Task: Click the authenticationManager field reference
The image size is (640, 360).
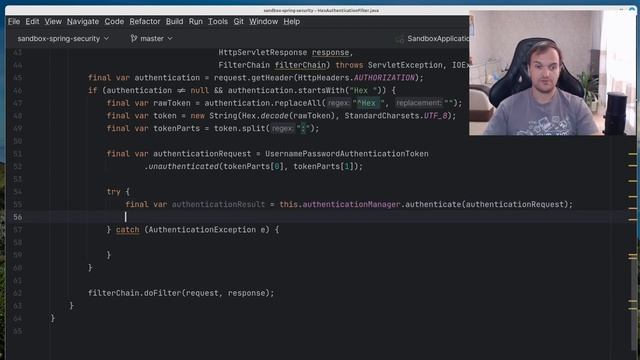Action: point(351,204)
